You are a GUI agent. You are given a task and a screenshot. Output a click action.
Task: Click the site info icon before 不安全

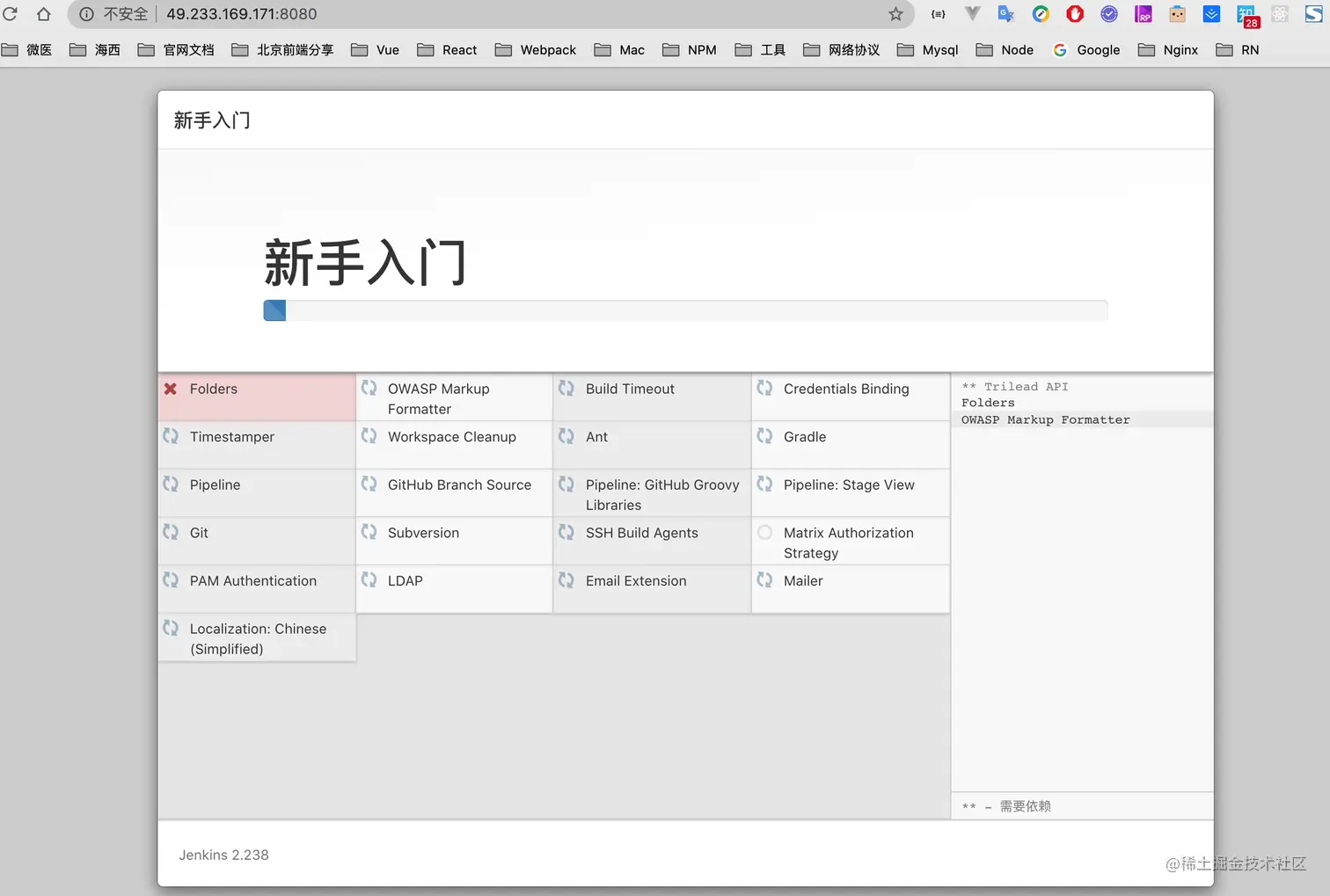[x=86, y=14]
